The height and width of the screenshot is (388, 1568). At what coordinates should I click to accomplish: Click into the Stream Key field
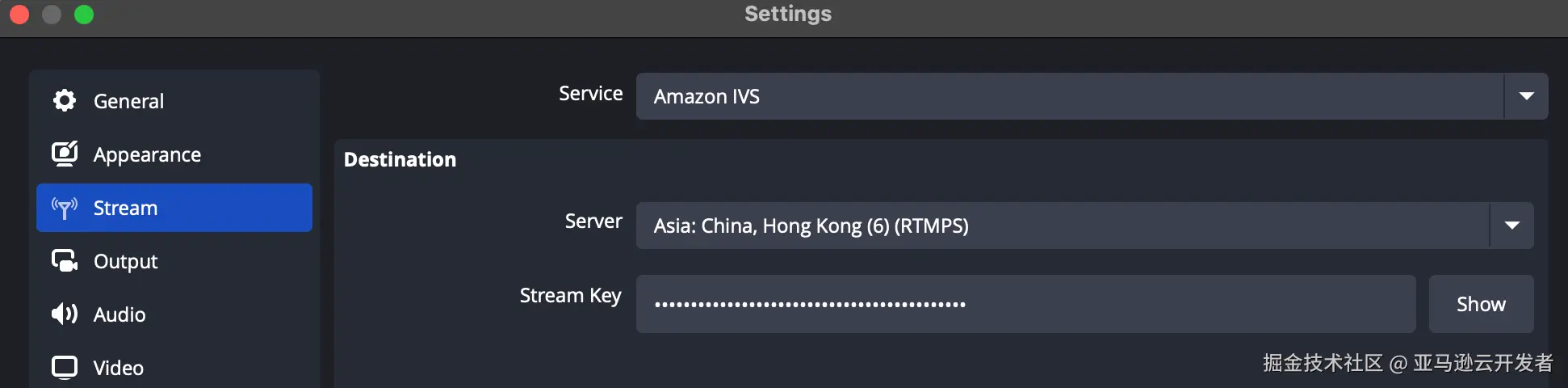click(x=1025, y=304)
